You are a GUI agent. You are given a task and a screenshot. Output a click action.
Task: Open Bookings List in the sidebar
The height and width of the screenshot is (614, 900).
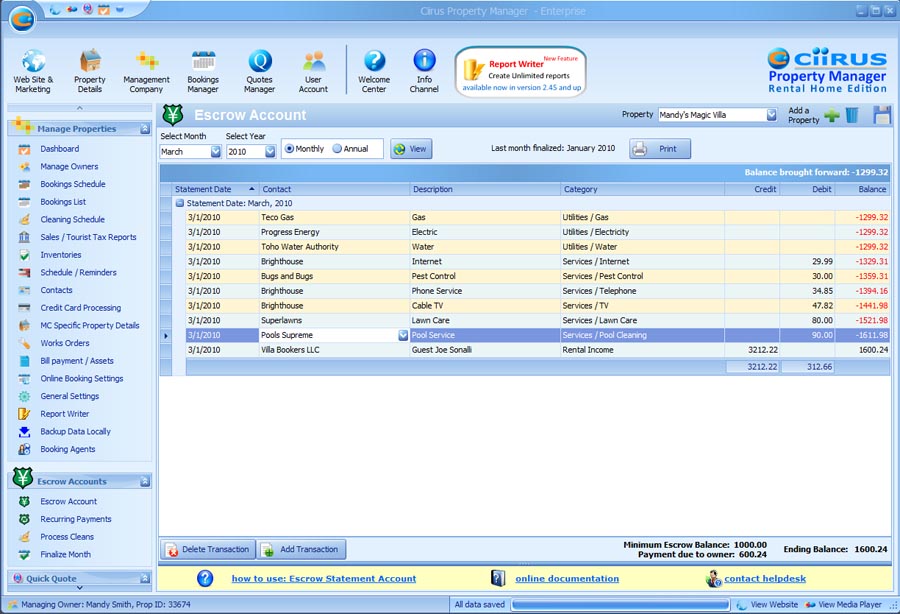63,202
